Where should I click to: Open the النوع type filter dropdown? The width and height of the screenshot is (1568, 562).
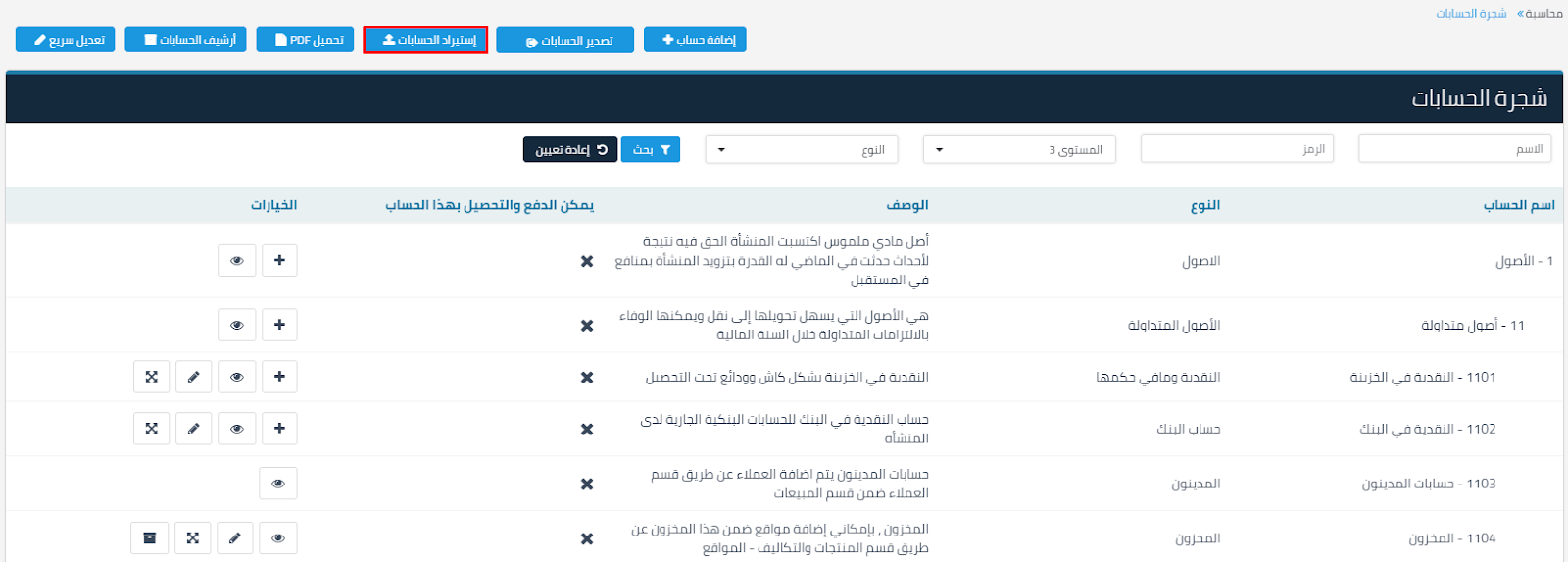point(802,149)
